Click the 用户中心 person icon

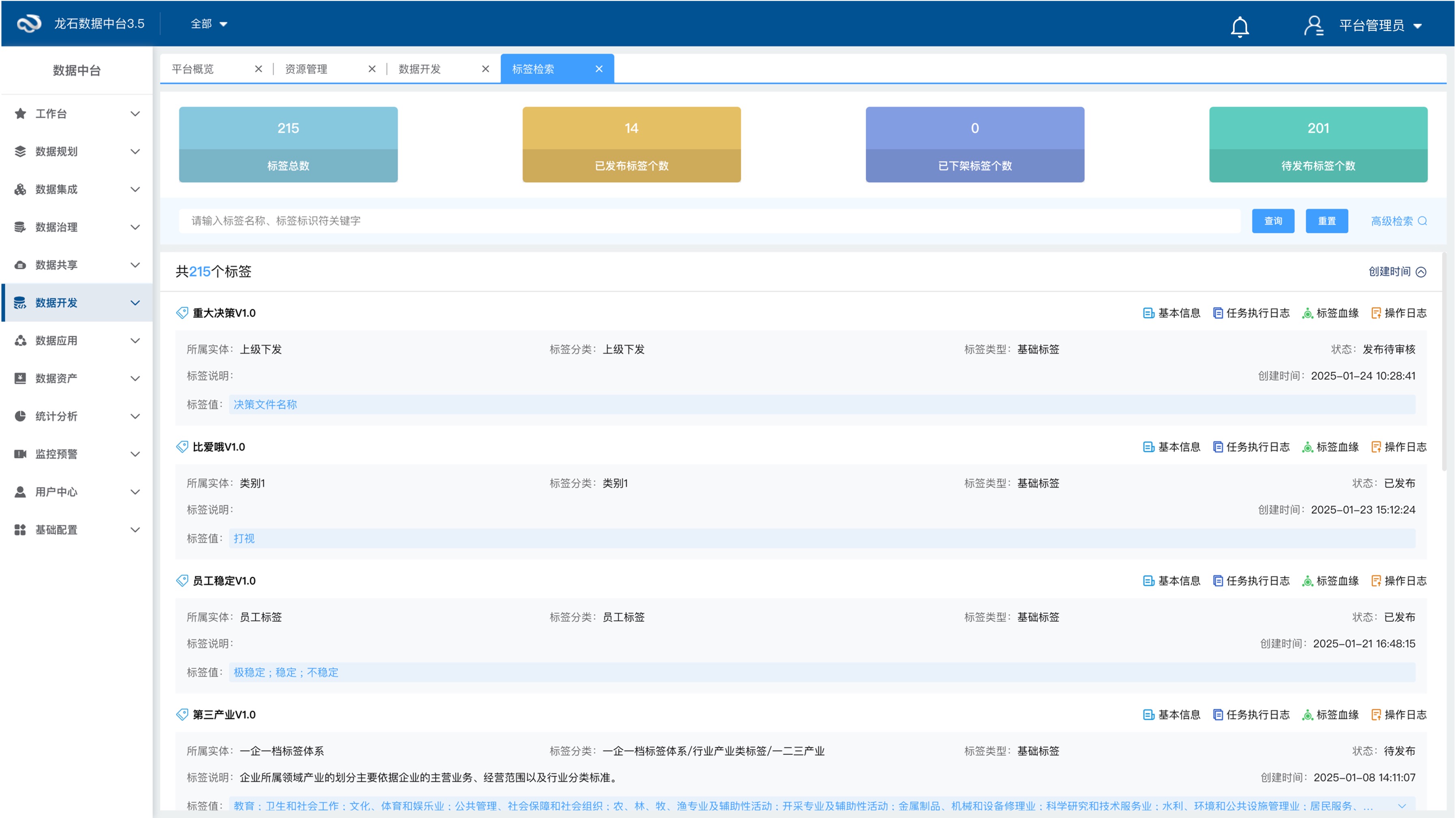coord(20,492)
